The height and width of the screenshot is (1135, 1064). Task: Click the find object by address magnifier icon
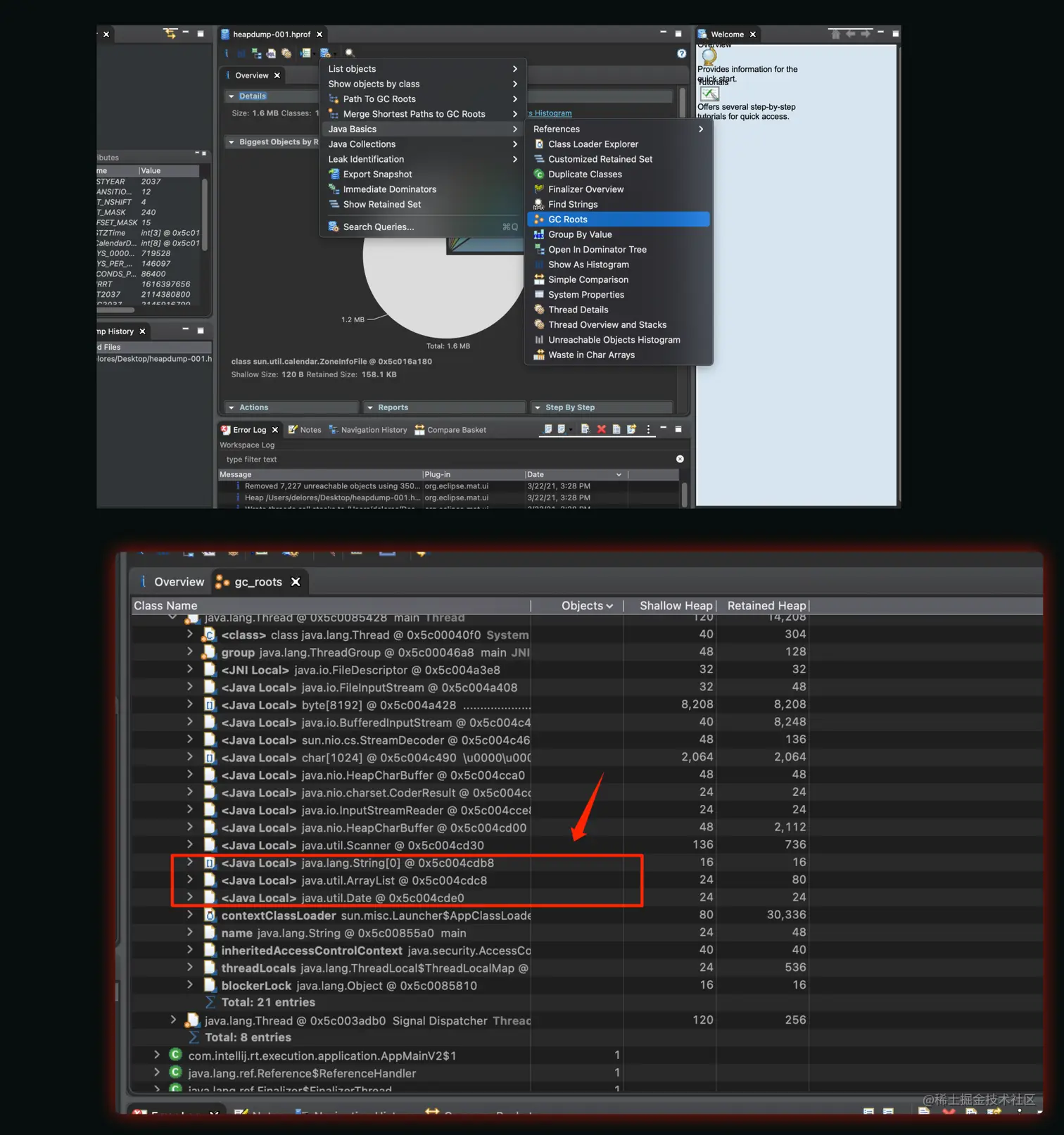tap(350, 53)
